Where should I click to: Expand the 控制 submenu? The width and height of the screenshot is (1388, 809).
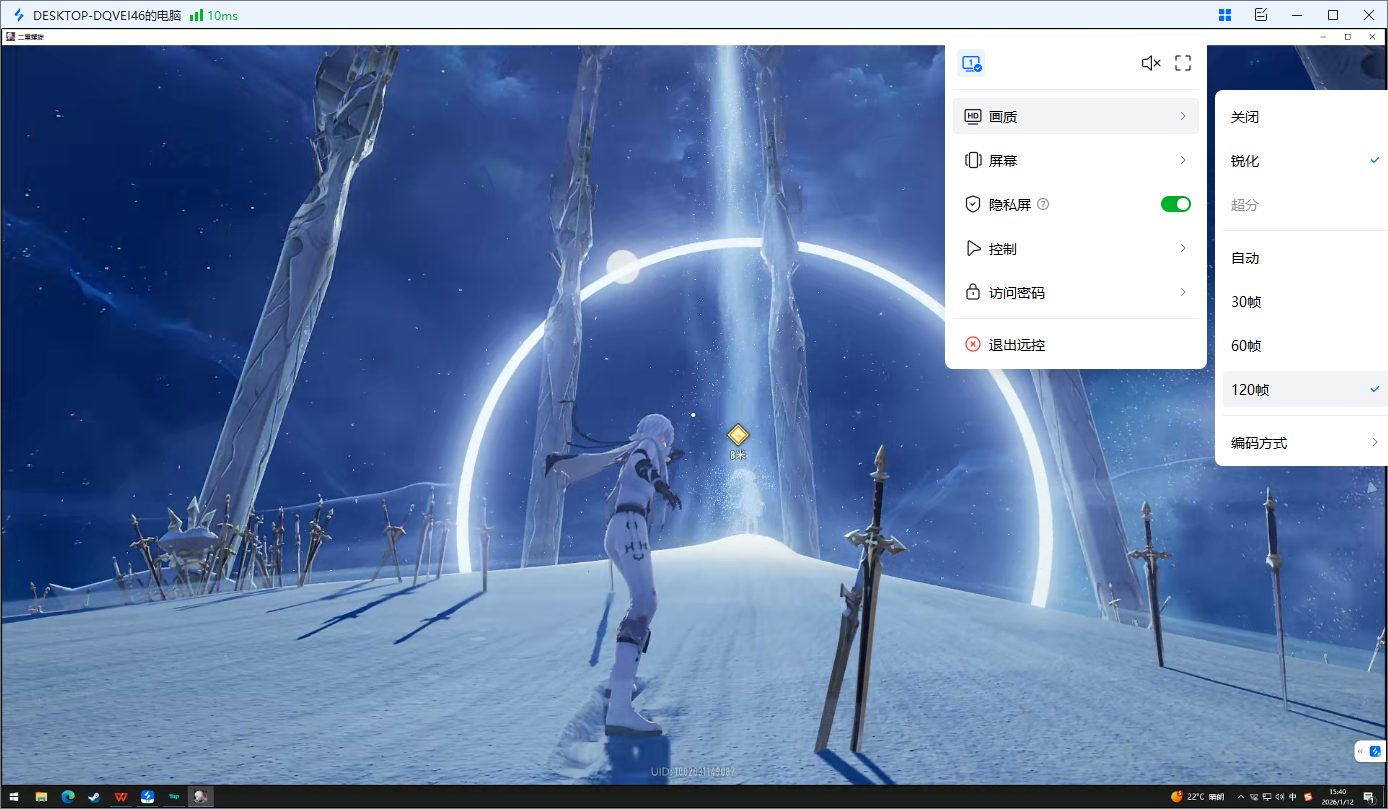pos(1075,248)
